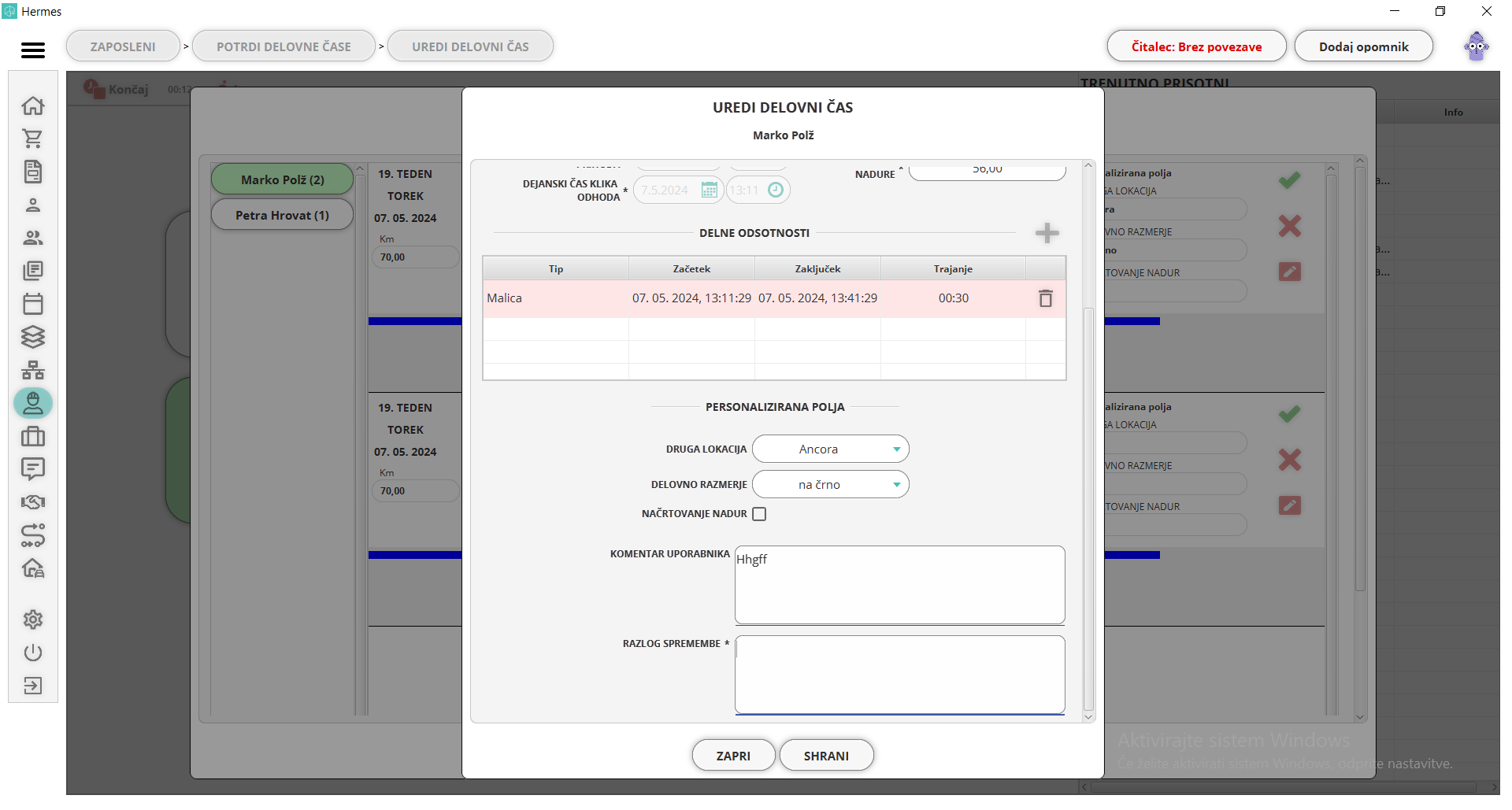1512x810 pixels.
Task: Open the documents sidebar icon
Action: click(33, 172)
